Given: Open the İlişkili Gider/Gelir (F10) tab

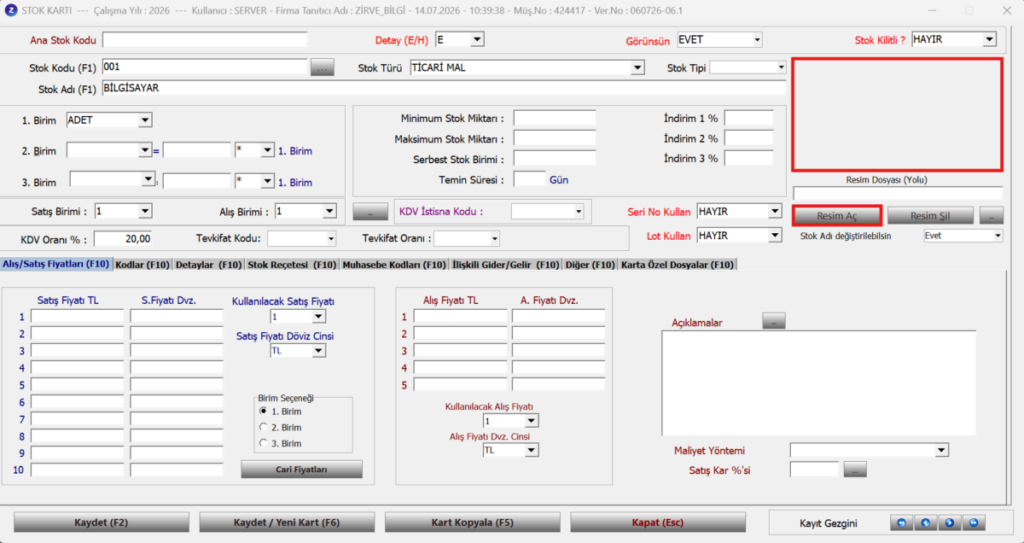Looking at the screenshot, I should point(506,265).
